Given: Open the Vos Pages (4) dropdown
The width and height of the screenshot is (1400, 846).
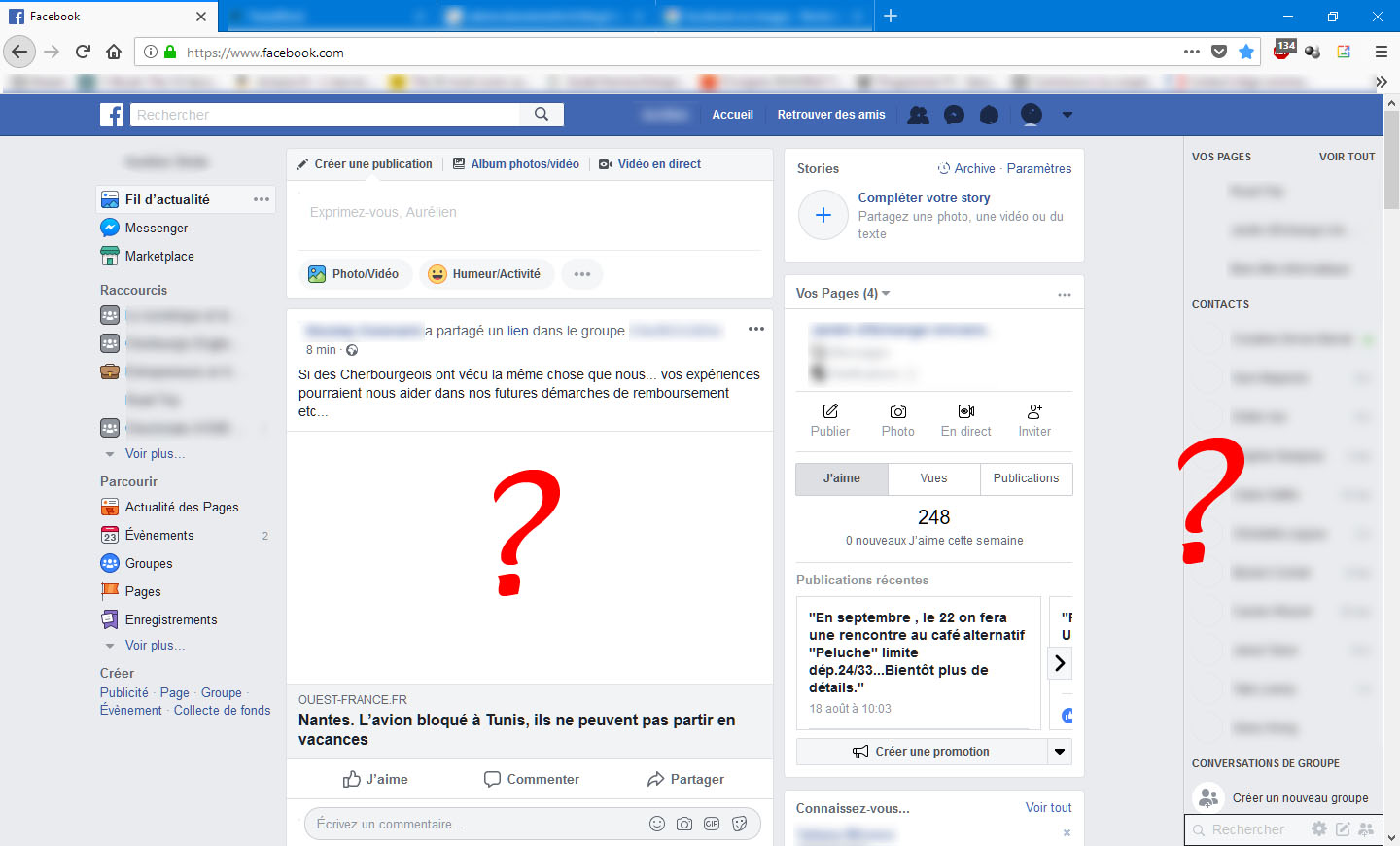Looking at the screenshot, I should click(843, 293).
